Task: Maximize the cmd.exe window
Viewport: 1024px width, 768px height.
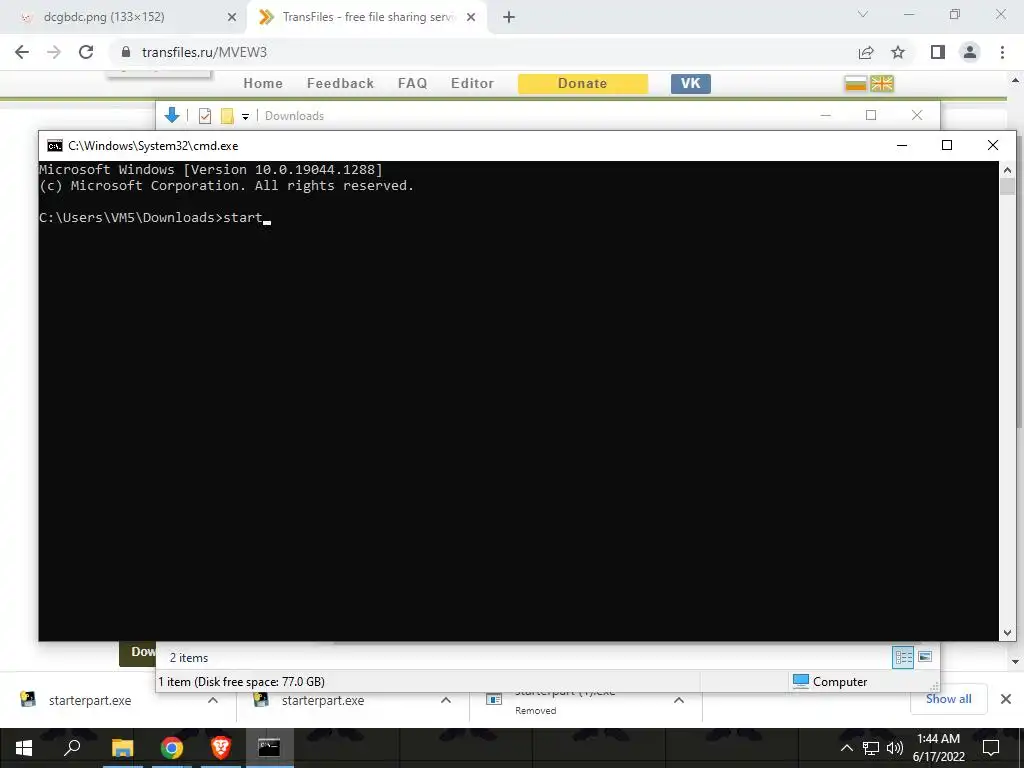Action: coord(947,145)
